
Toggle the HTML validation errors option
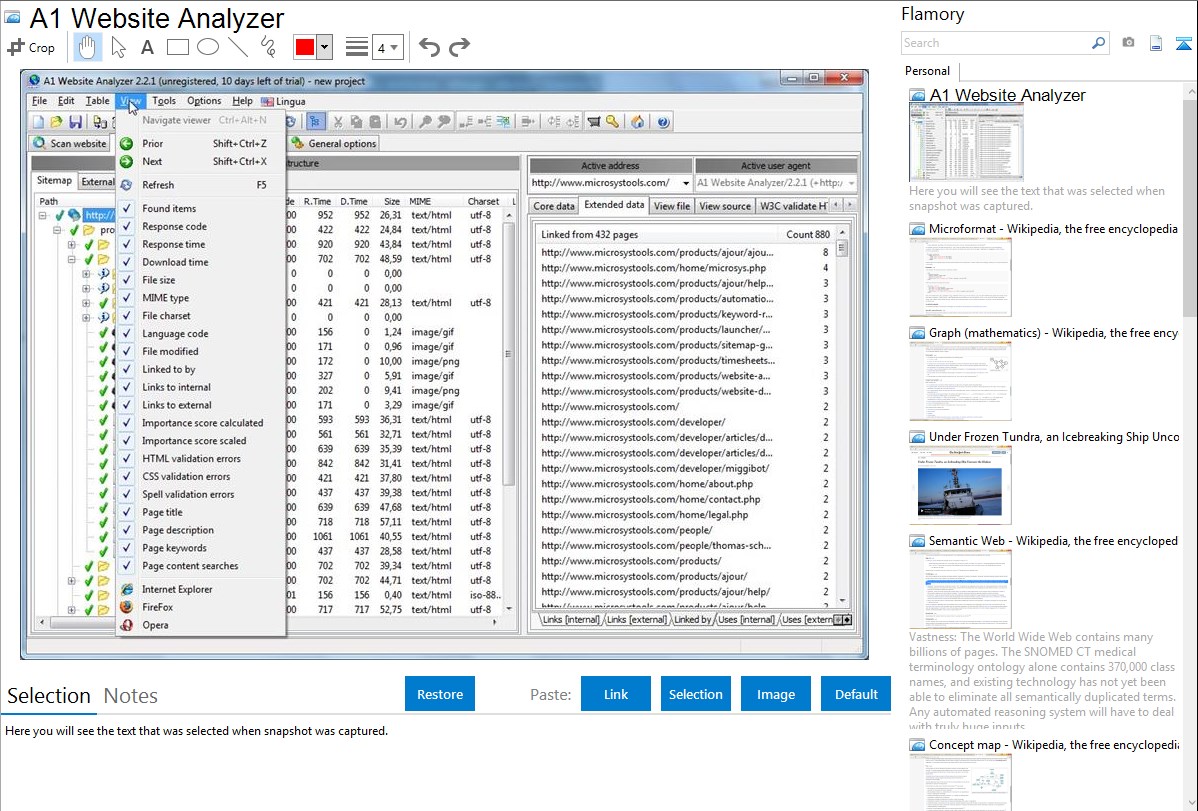point(202,459)
